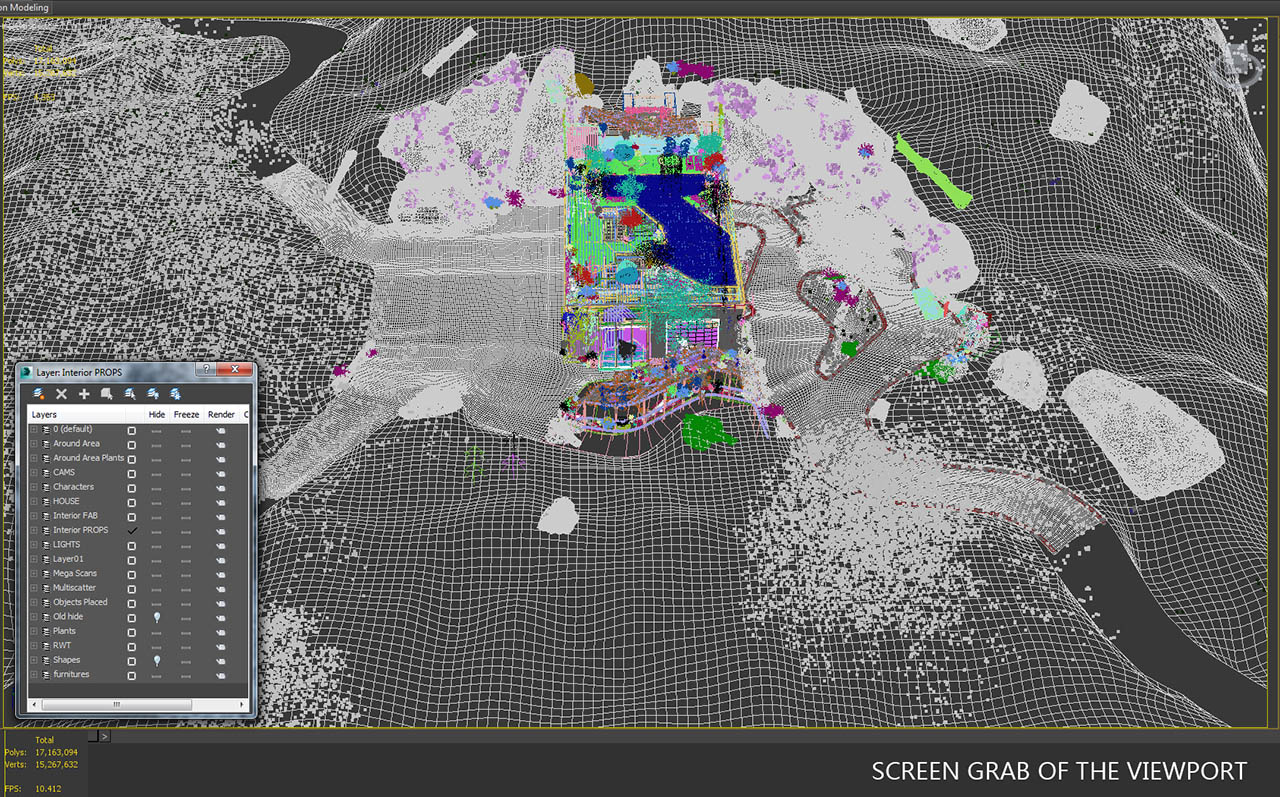Image resolution: width=1280 pixels, height=797 pixels.
Task: Check the current-layer box for HOUSE
Action: click(x=131, y=501)
